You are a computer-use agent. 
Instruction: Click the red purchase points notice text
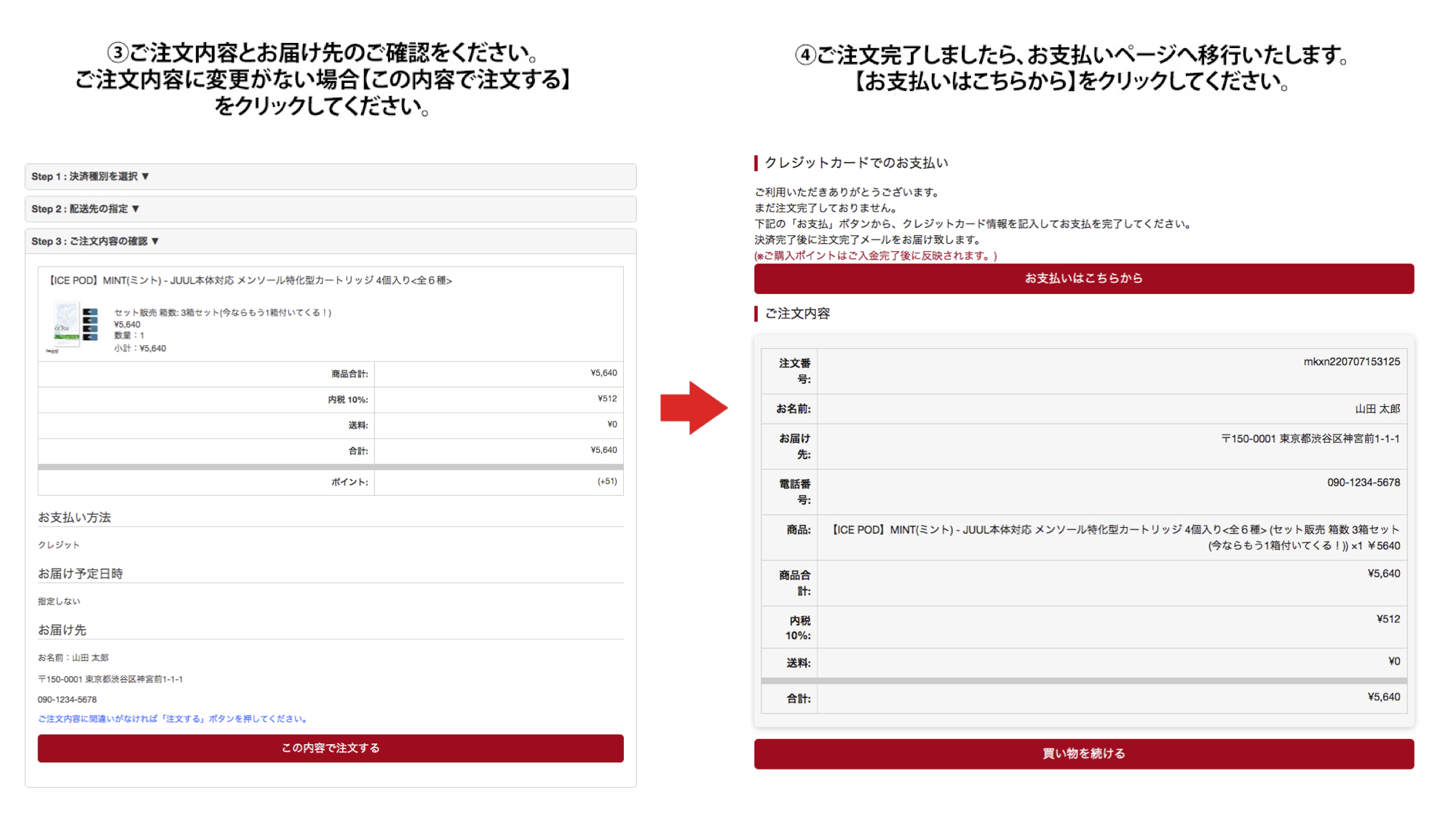pos(876,256)
